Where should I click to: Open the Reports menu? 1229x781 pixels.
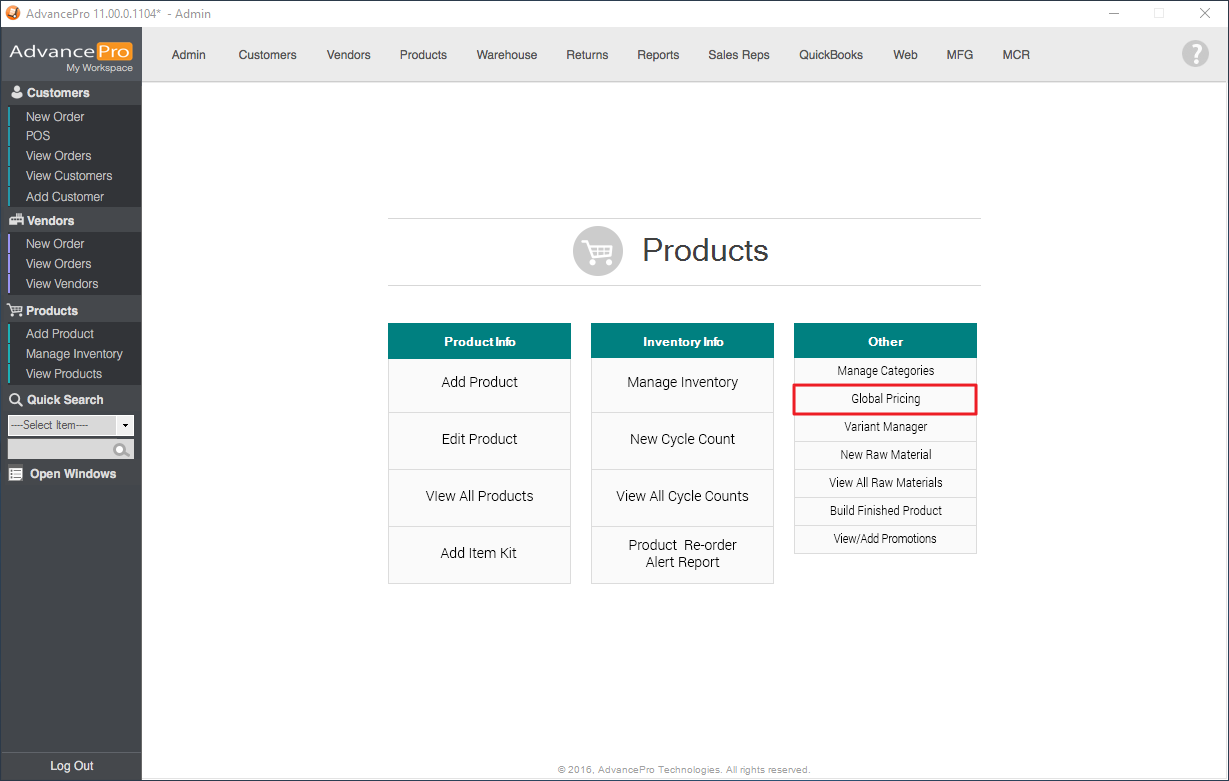click(x=658, y=55)
